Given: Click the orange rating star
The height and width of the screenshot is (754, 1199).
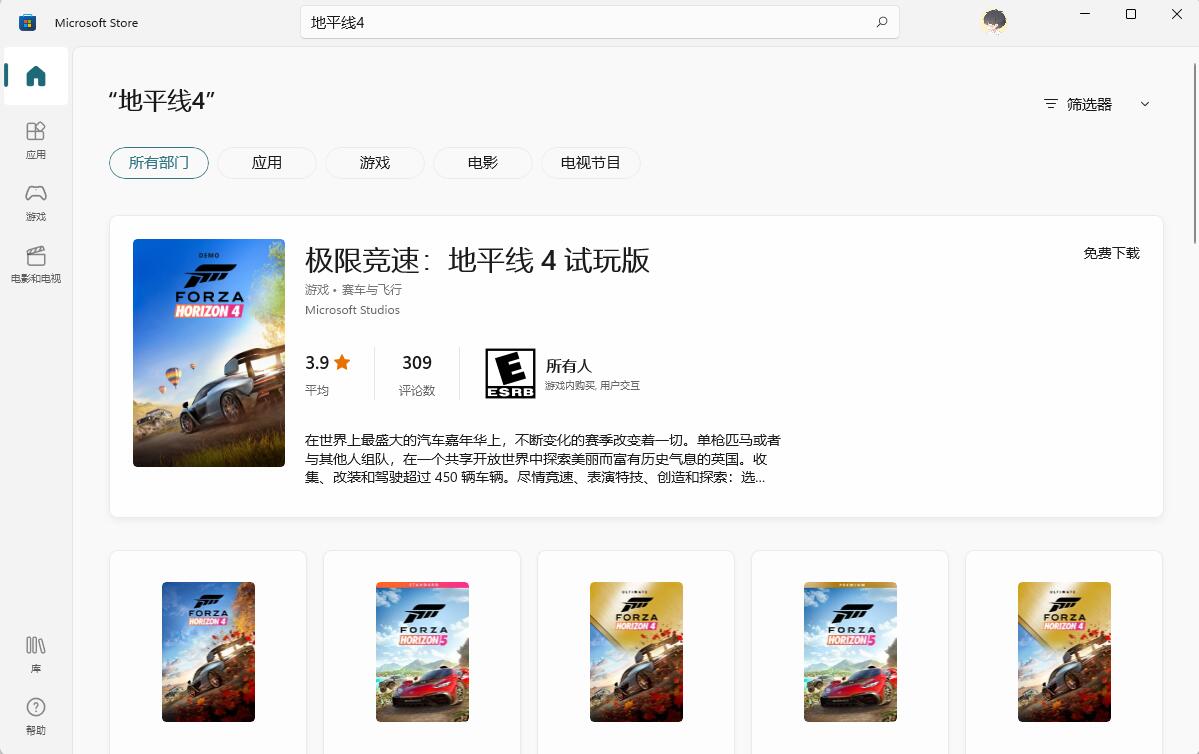Looking at the screenshot, I should pyautogui.click(x=342, y=362).
